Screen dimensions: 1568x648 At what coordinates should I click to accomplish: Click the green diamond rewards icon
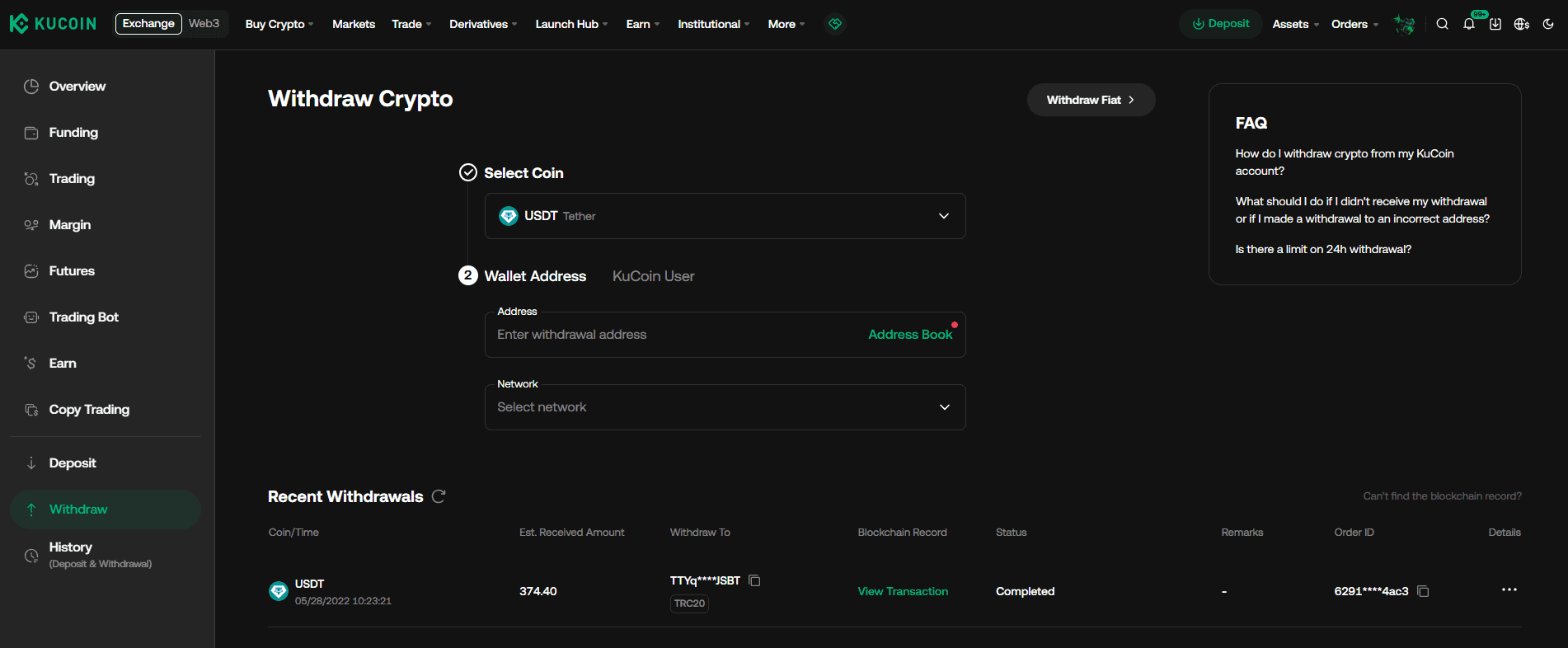[x=835, y=24]
